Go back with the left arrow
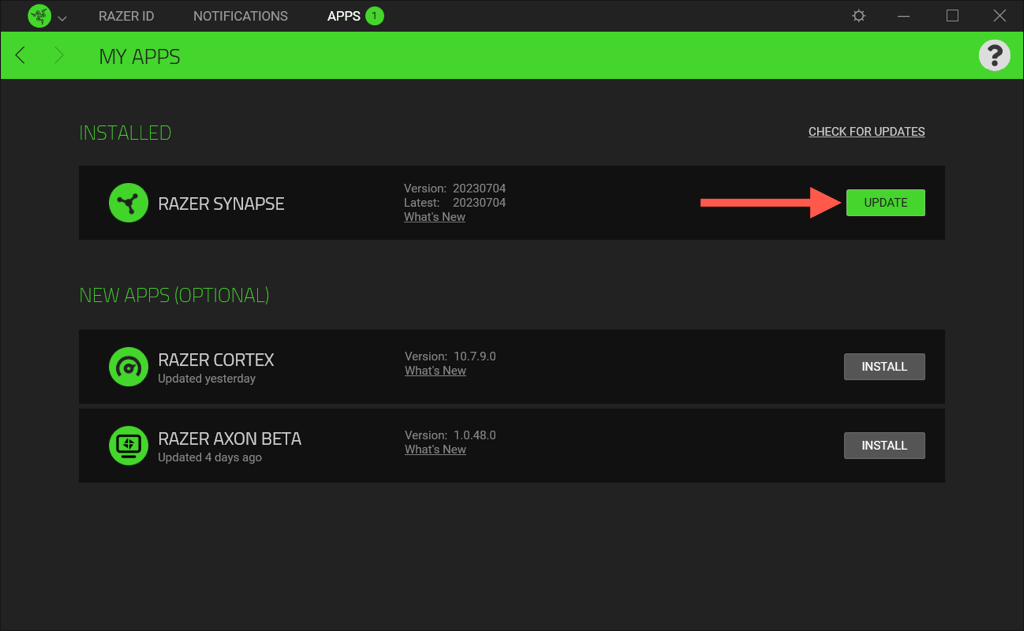This screenshot has width=1024, height=631. pos(20,55)
